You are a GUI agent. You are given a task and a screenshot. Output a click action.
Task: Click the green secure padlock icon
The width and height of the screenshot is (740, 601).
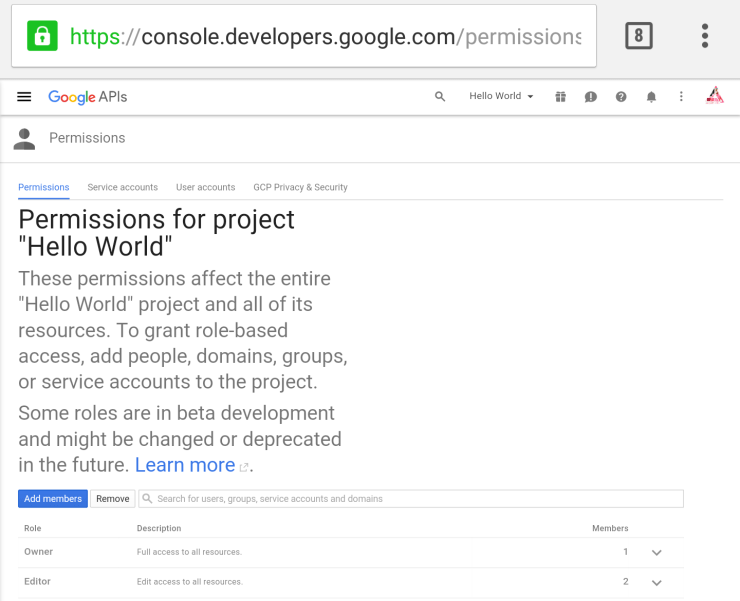pos(41,37)
